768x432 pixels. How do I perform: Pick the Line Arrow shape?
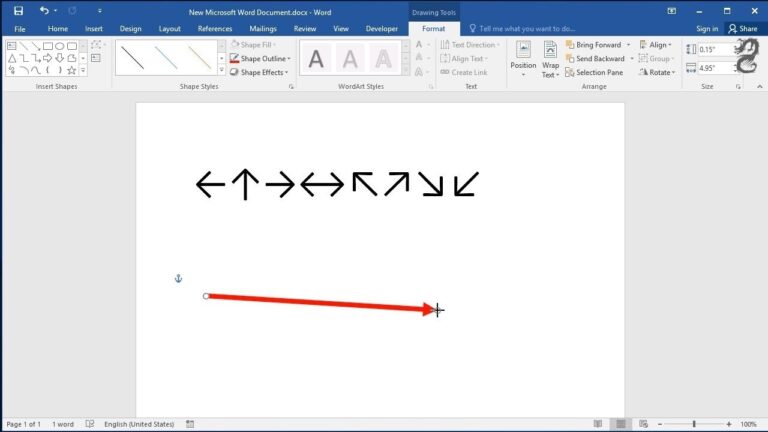(x=36, y=46)
